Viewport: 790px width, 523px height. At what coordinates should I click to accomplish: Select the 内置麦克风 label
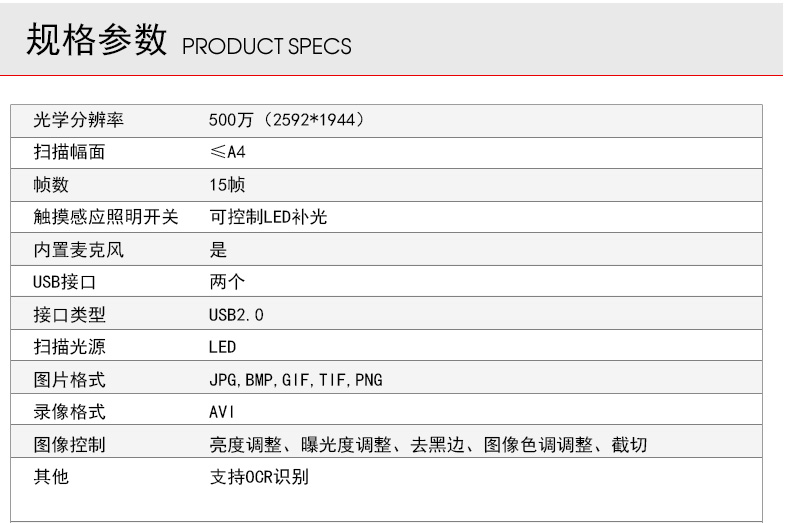pyautogui.click(x=77, y=250)
